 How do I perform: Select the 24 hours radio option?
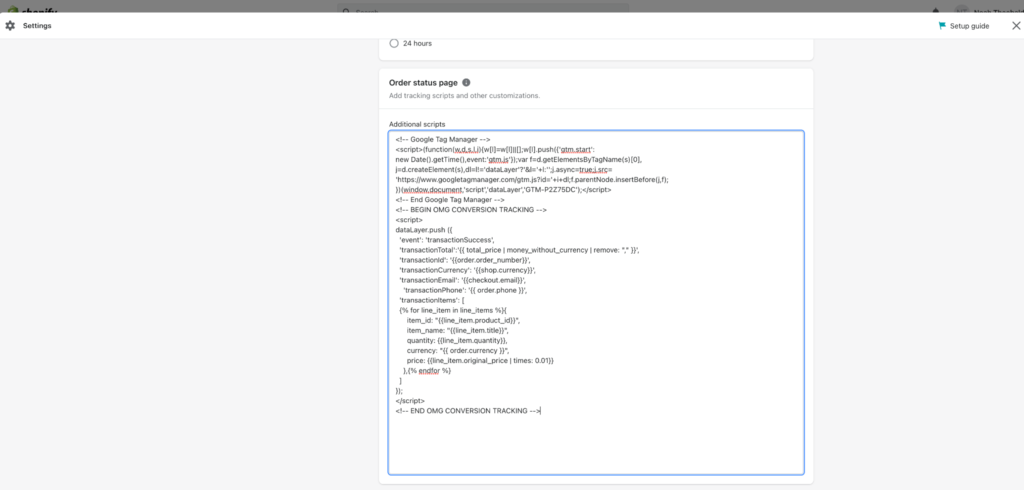[394, 43]
